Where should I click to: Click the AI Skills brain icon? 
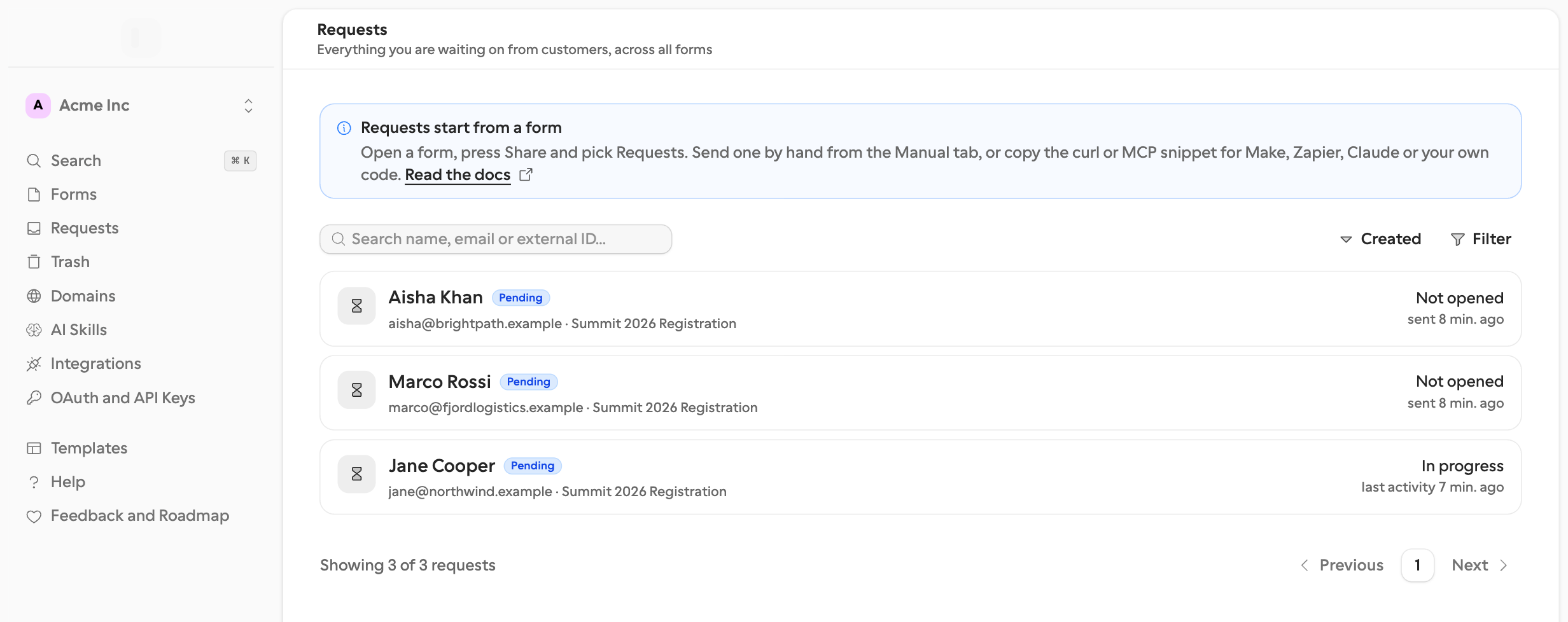(x=34, y=330)
